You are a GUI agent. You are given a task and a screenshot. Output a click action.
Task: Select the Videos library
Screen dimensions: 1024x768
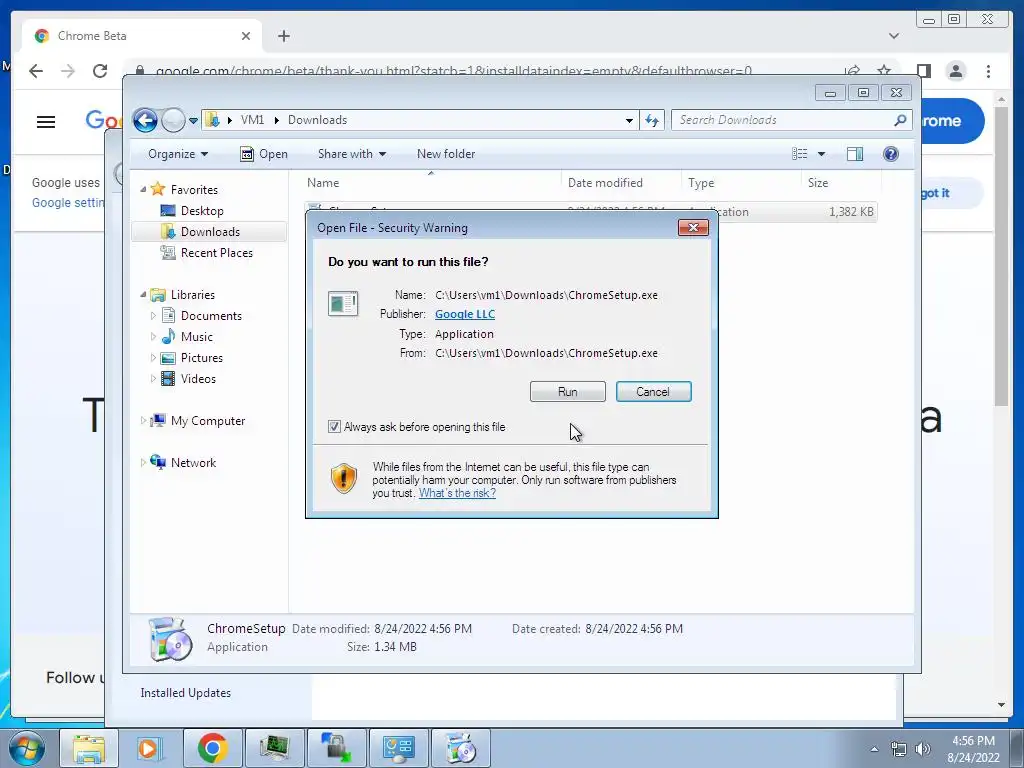click(x=198, y=379)
